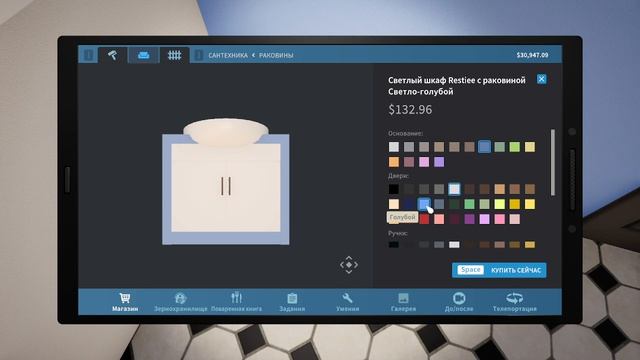
Task: Click the rotate view arrows icon
Action: click(x=349, y=265)
